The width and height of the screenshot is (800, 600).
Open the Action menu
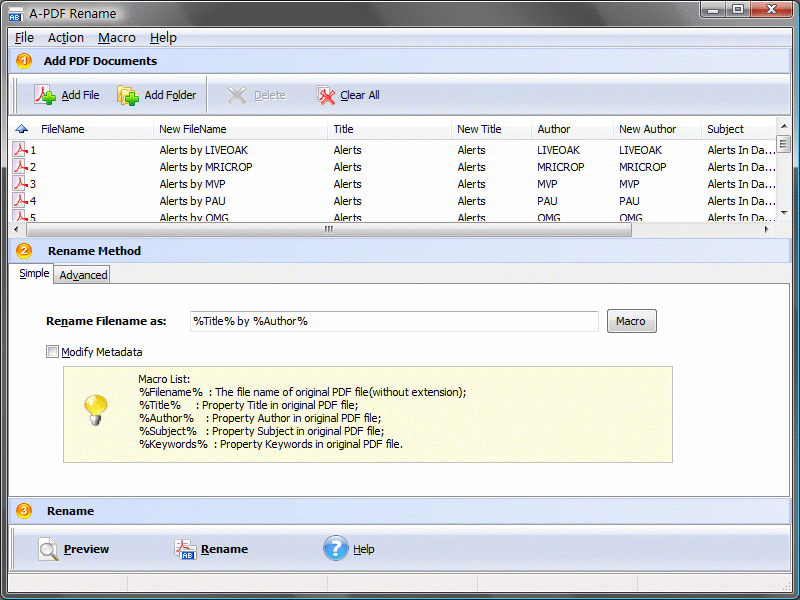pos(65,37)
